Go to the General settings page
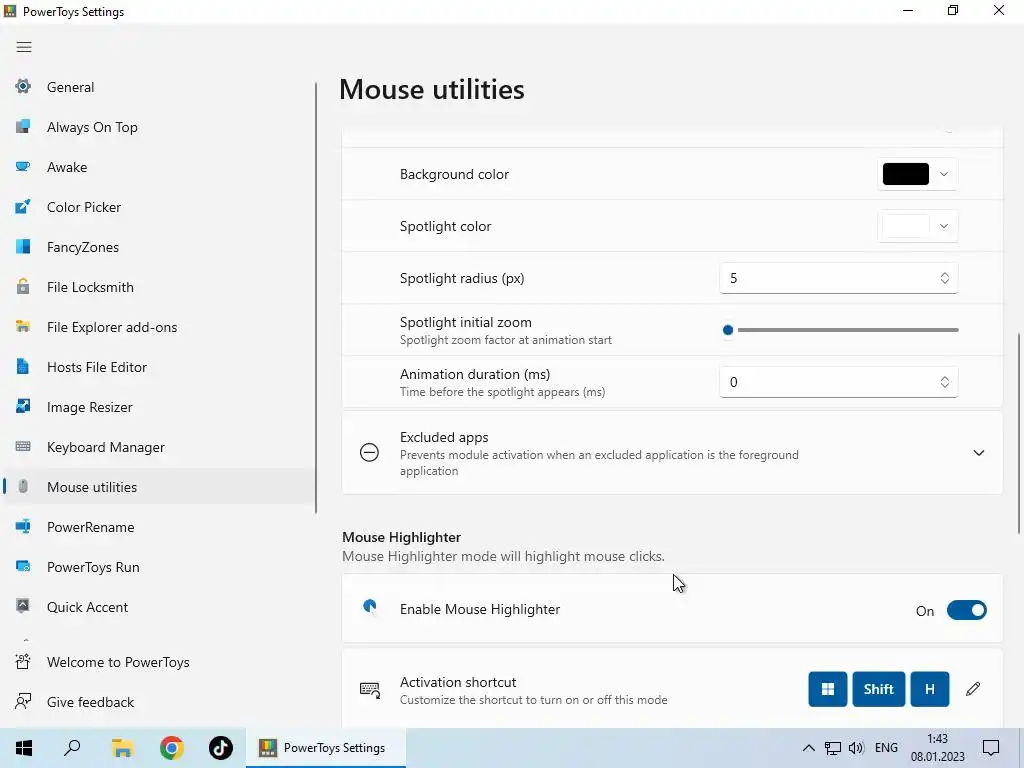 (x=160, y=87)
